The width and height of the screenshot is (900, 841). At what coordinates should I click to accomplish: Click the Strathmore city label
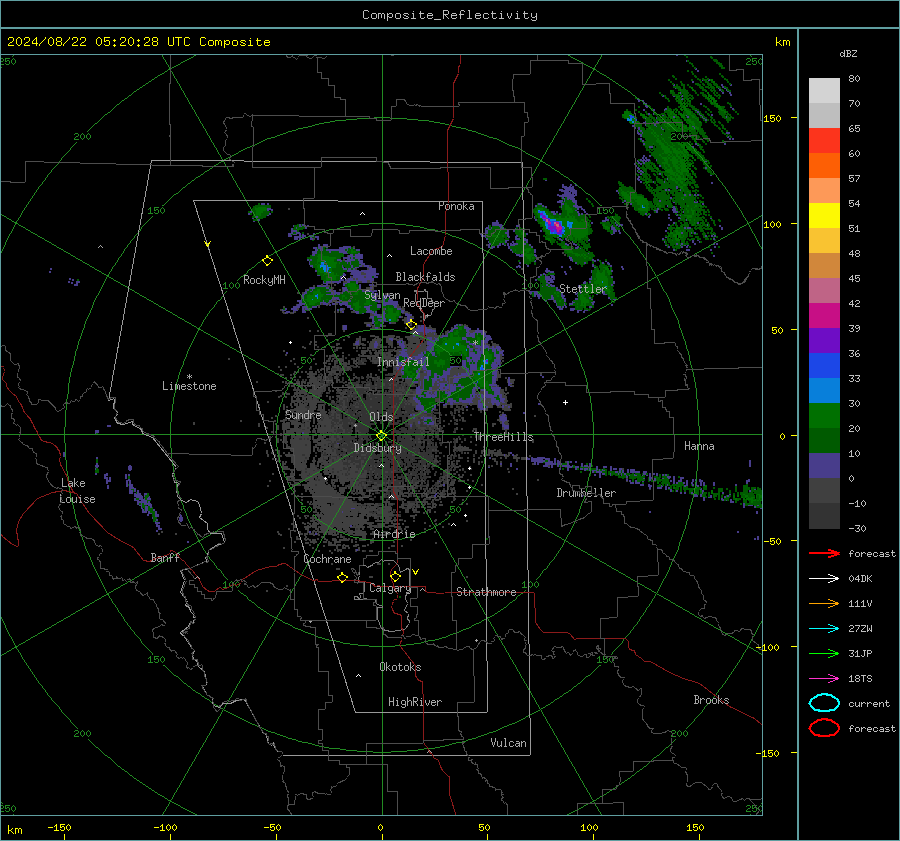click(486, 592)
